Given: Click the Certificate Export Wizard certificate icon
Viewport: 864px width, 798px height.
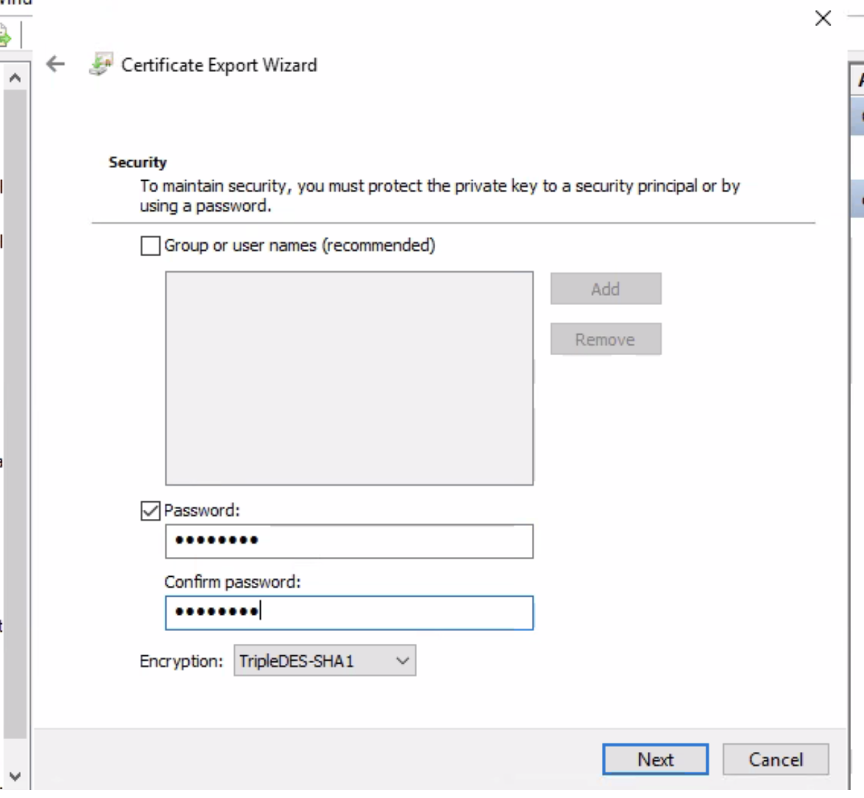Looking at the screenshot, I should tap(100, 65).
